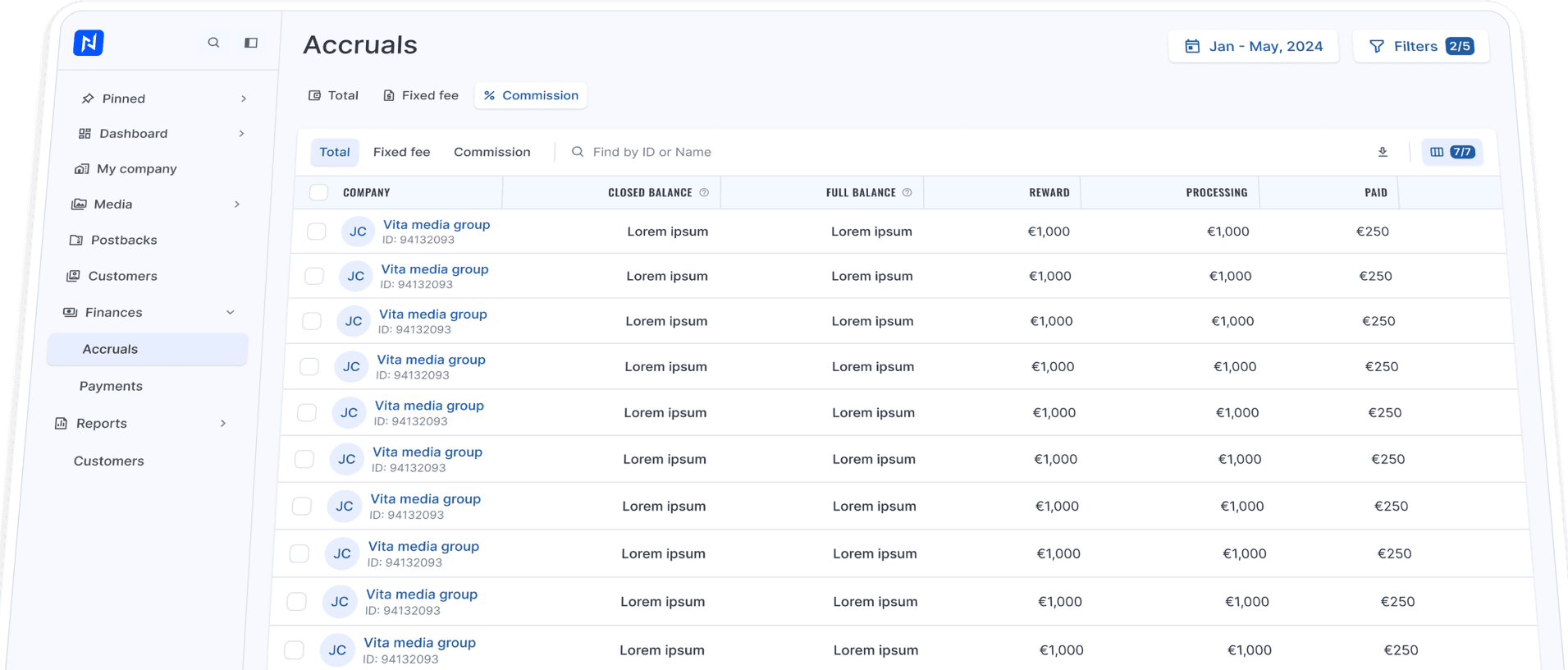Open the columns 7/7 selector
The image size is (1568, 670).
pyautogui.click(x=1451, y=152)
